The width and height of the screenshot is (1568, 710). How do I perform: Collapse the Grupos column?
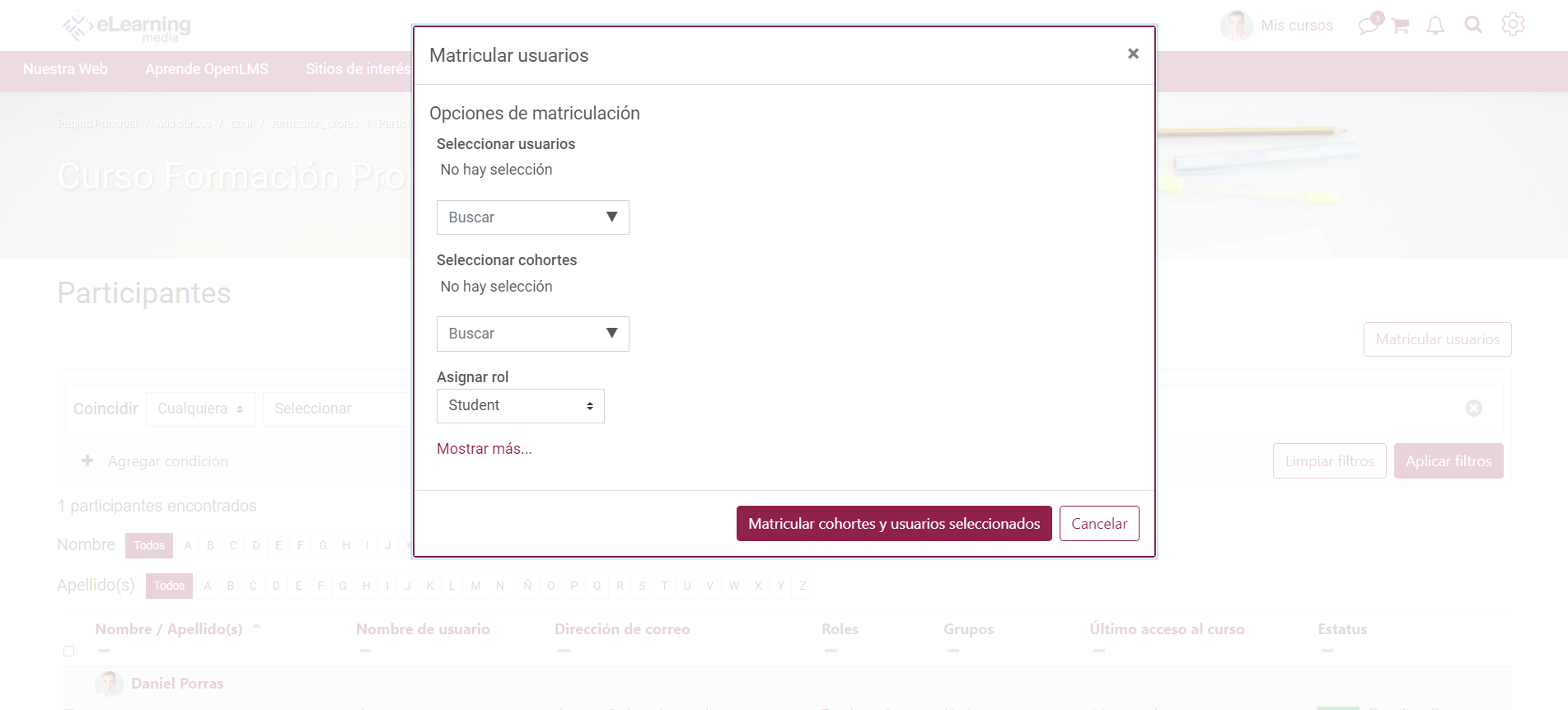[x=953, y=651]
